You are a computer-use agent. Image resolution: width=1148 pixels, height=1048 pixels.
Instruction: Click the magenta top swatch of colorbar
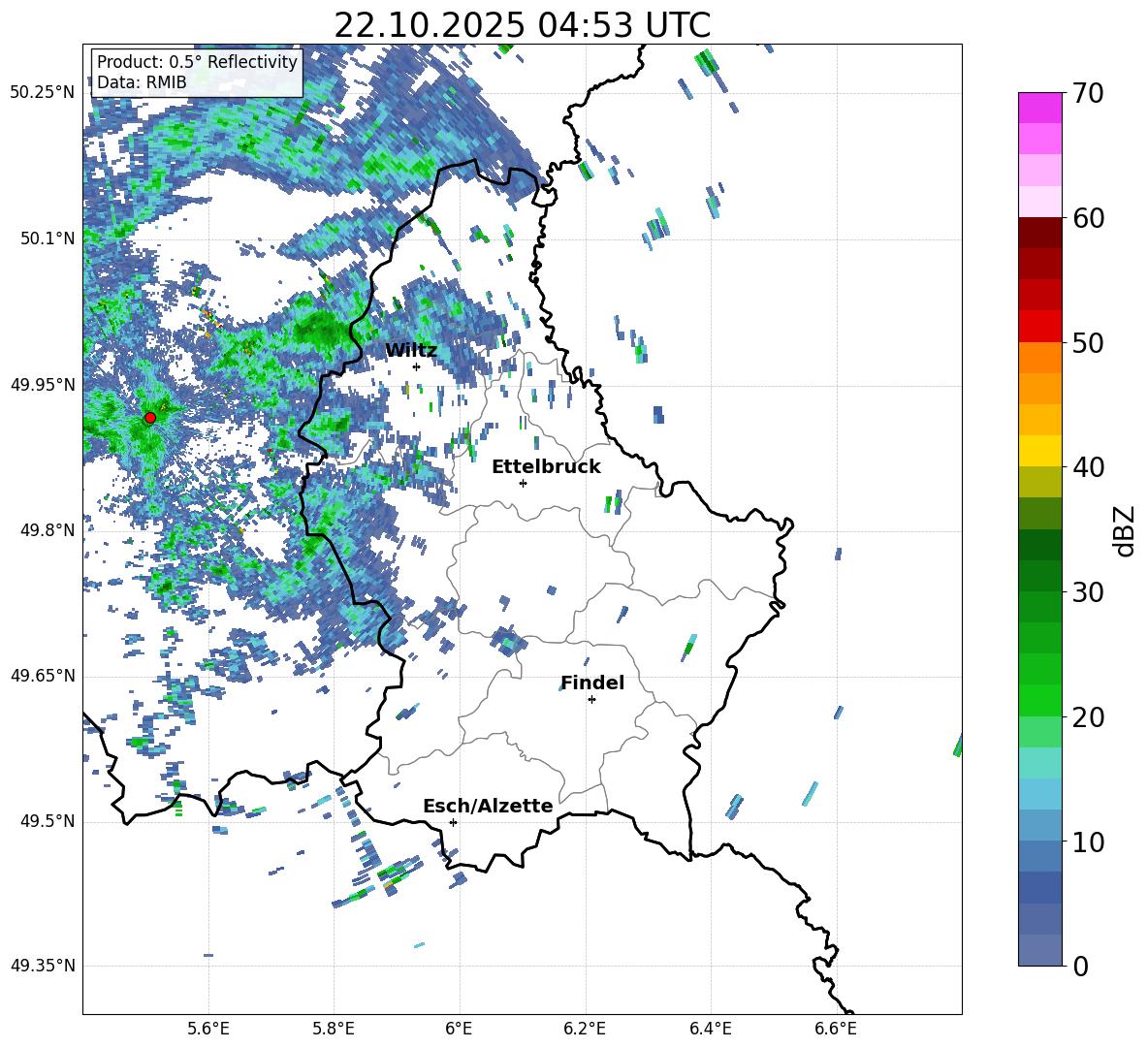(1039, 109)
